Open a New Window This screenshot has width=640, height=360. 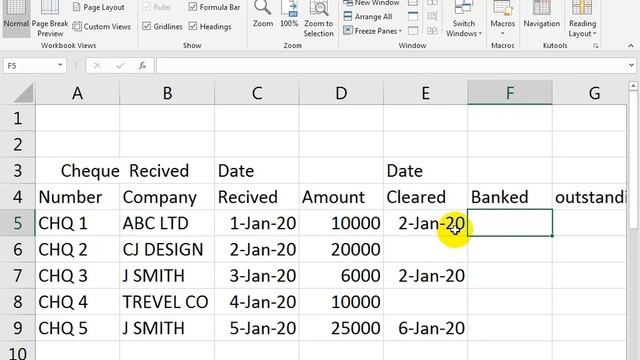pyautogui.click(x=371, y=3)
